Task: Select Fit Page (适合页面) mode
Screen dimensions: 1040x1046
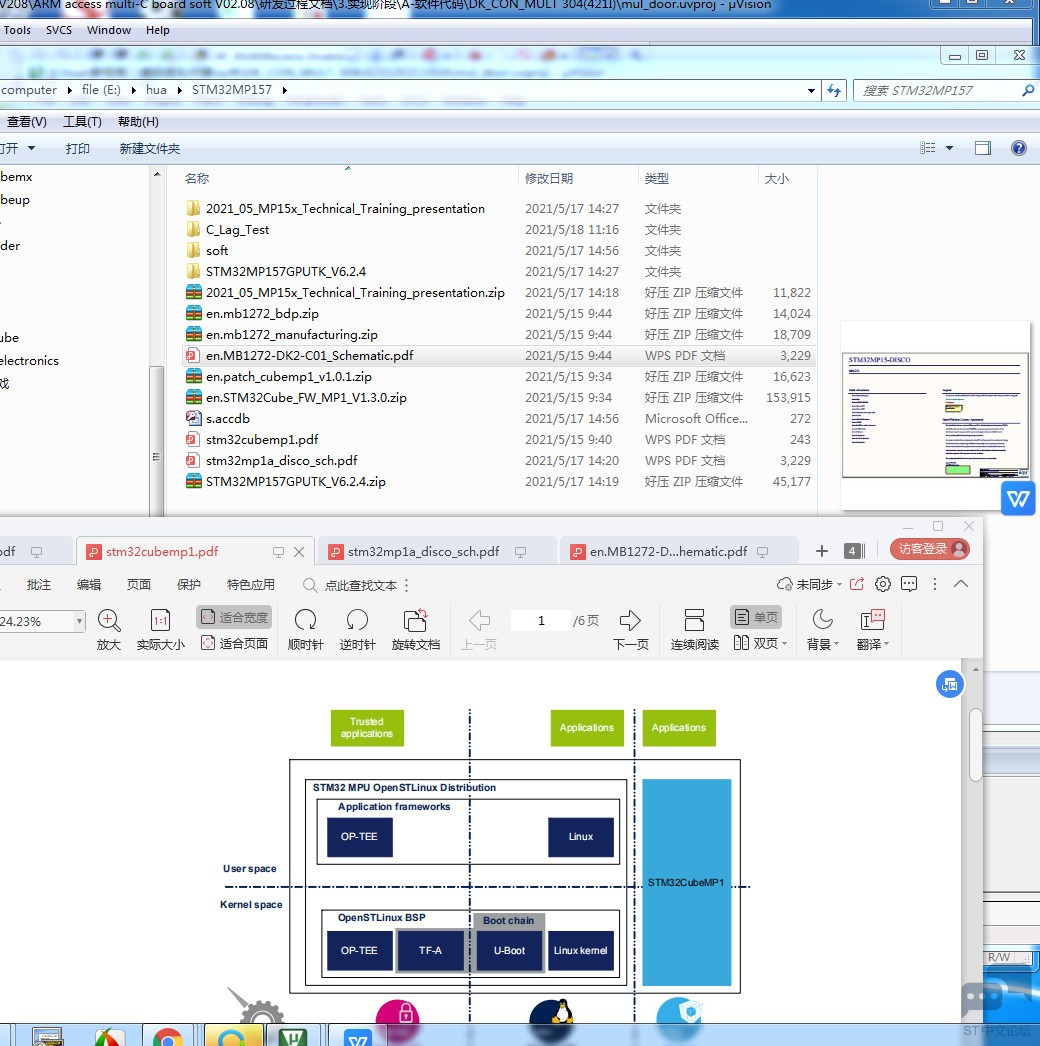Action: (x=235, y=643)
